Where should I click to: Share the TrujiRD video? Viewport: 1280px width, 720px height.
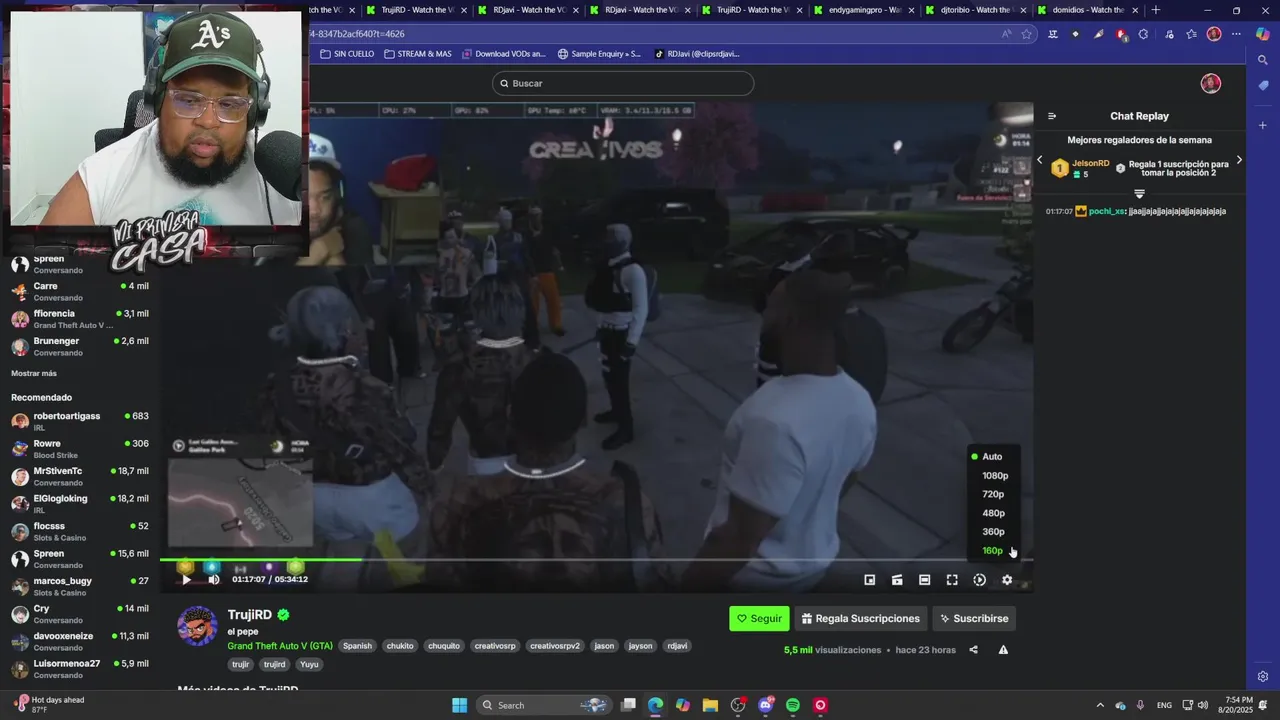click(x=973, y=650)
